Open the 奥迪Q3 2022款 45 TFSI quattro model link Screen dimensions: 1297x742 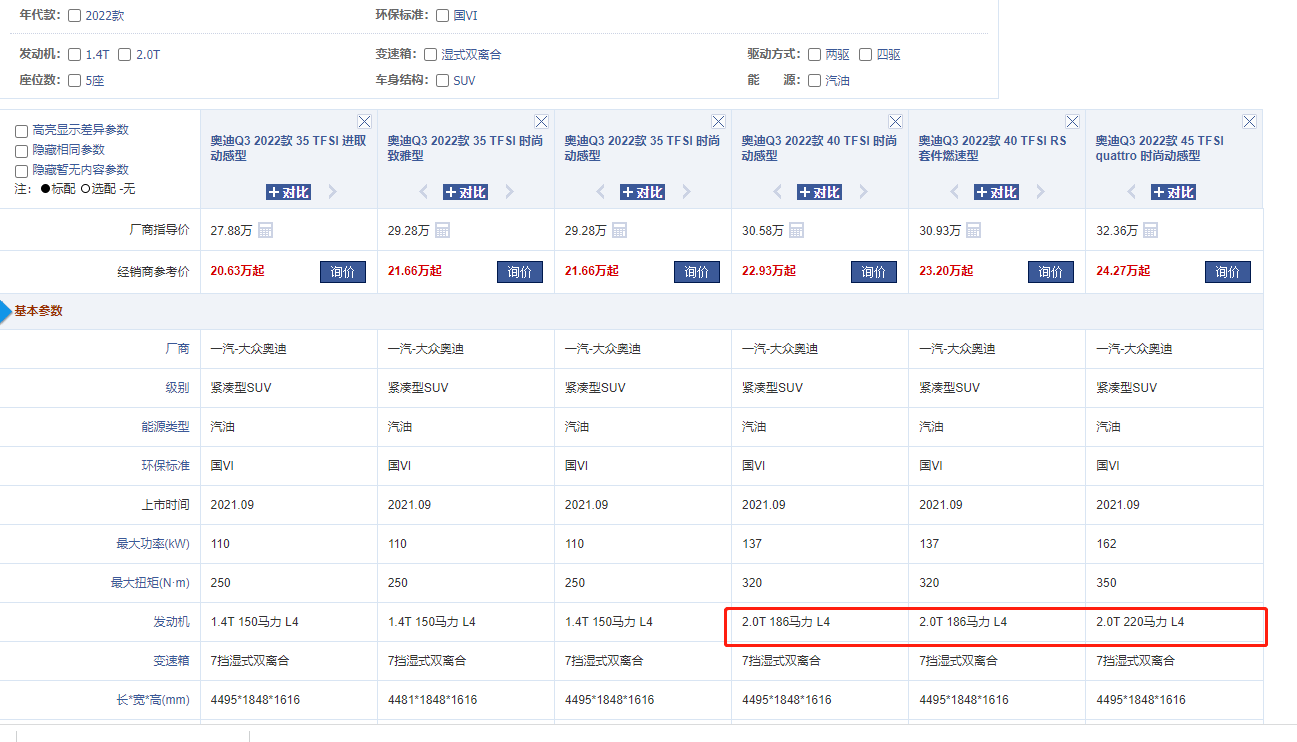(1162, 147)
